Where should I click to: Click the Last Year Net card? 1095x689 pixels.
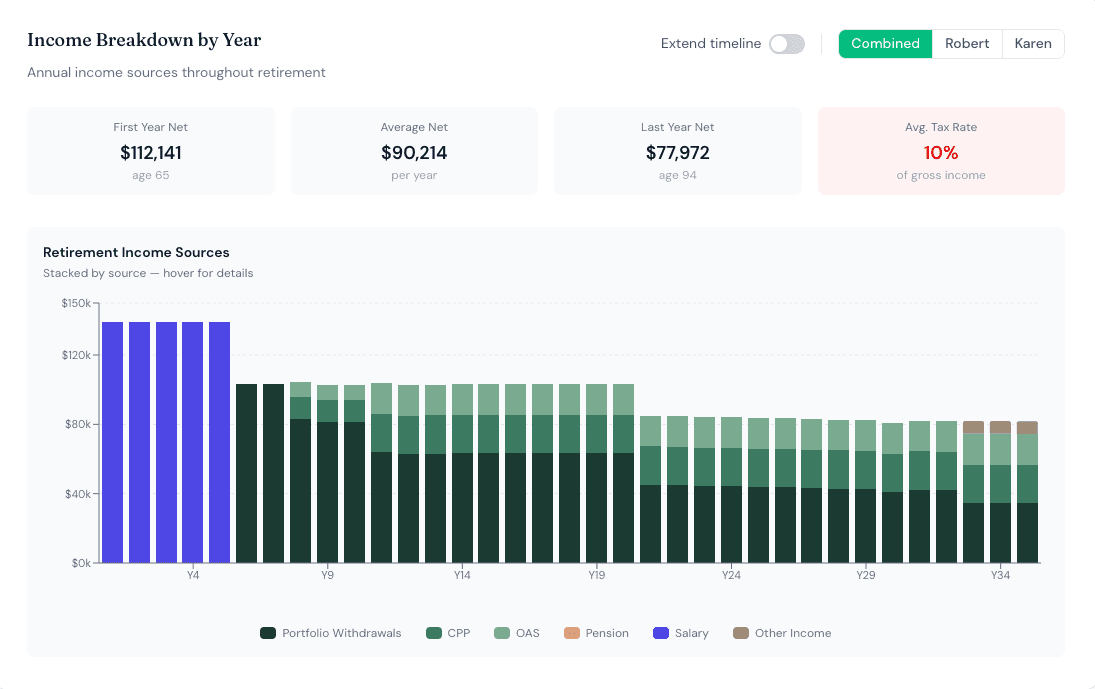[677, 151]
